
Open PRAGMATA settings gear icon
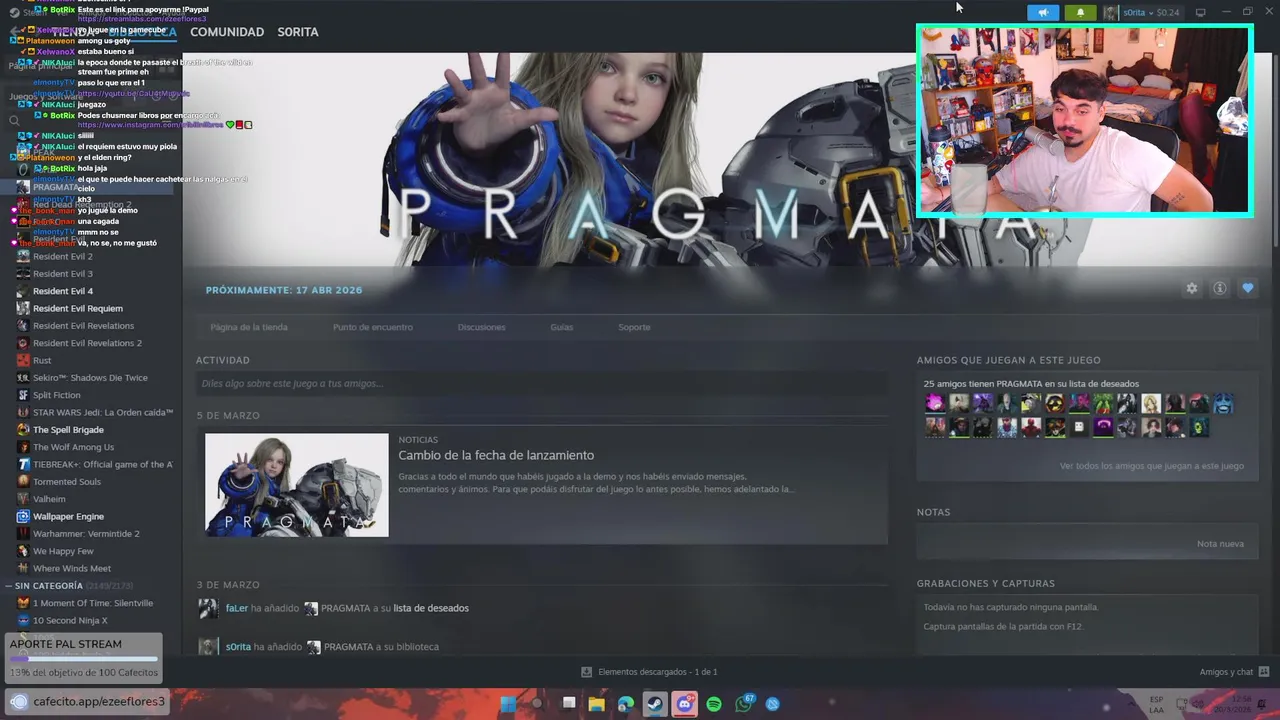click(1192, 288)
